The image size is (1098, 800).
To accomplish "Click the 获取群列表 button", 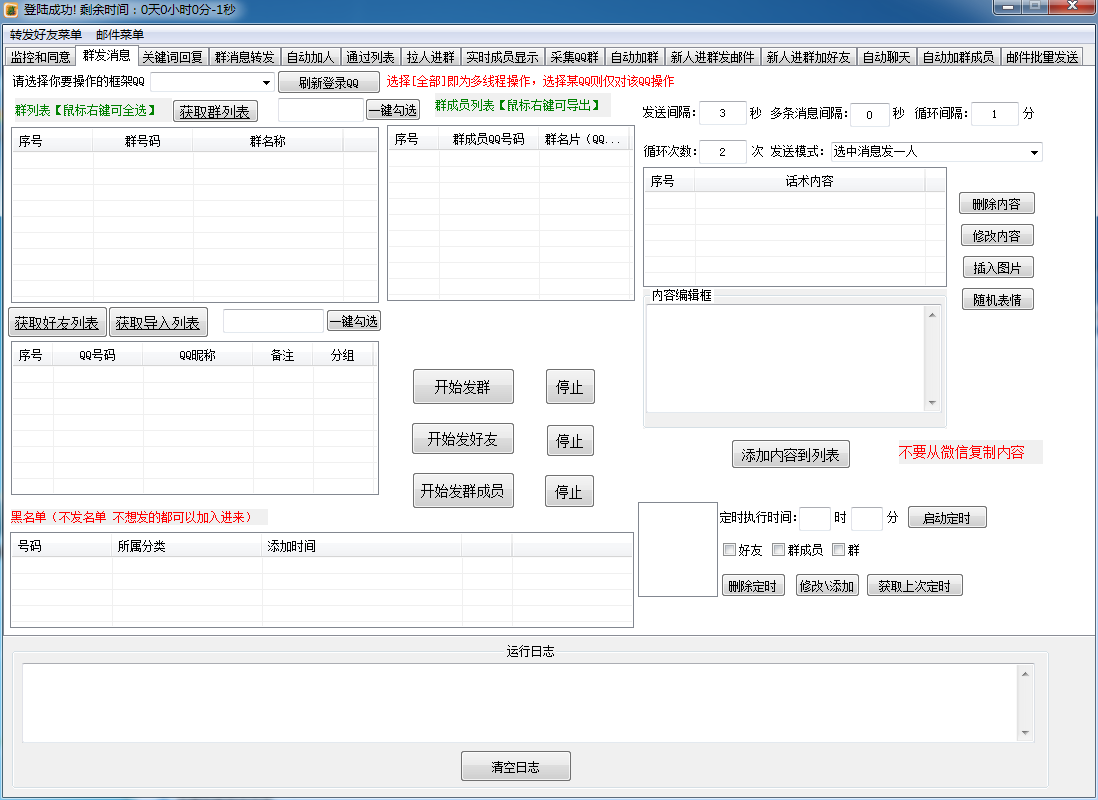I will (215, 111).
